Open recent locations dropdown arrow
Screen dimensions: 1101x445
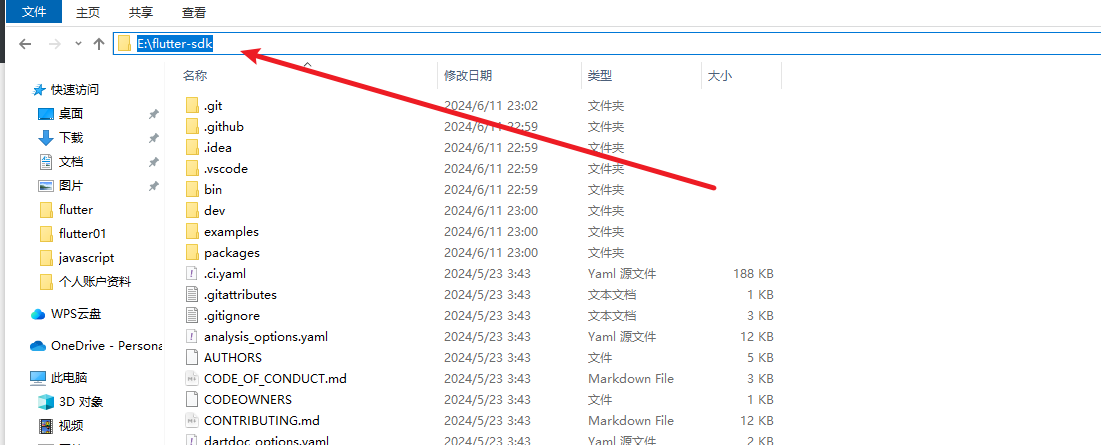coord(77,44)
